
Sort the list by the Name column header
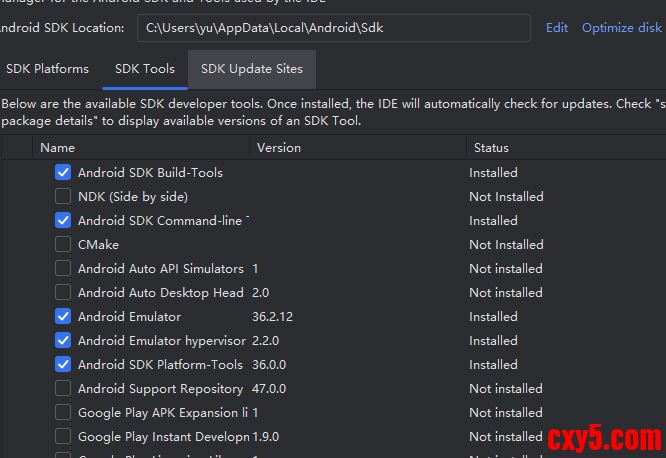pyautogui.click(x=140, y=148)
